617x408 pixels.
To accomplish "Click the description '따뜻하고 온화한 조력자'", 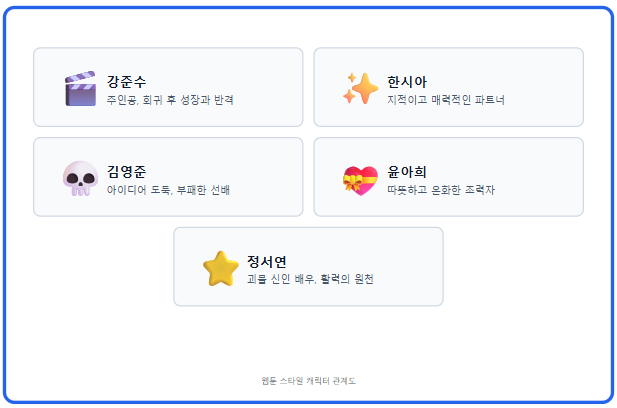I will [441, 190].
